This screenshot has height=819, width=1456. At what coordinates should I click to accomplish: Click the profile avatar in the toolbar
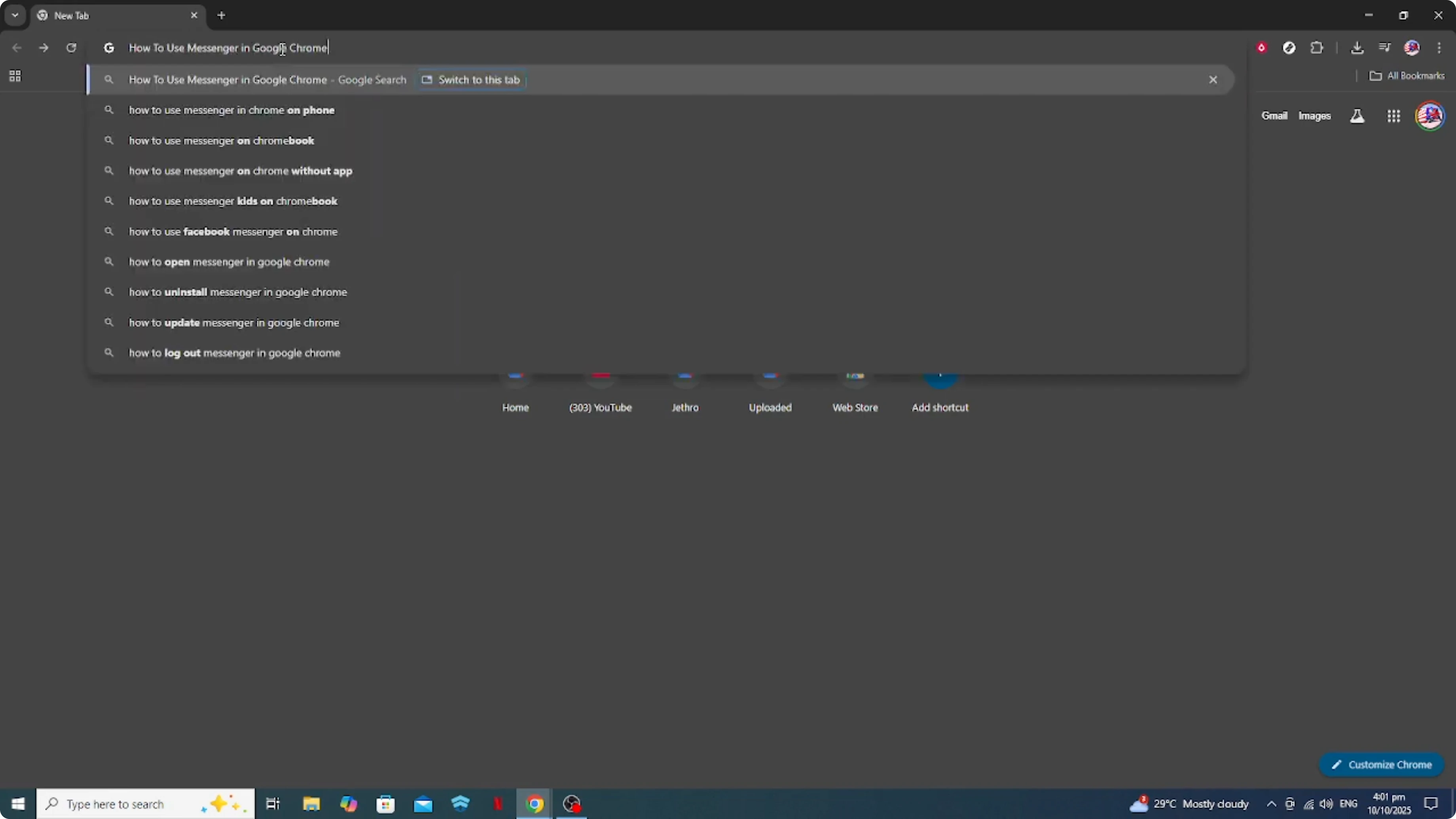pos(1412,47)
